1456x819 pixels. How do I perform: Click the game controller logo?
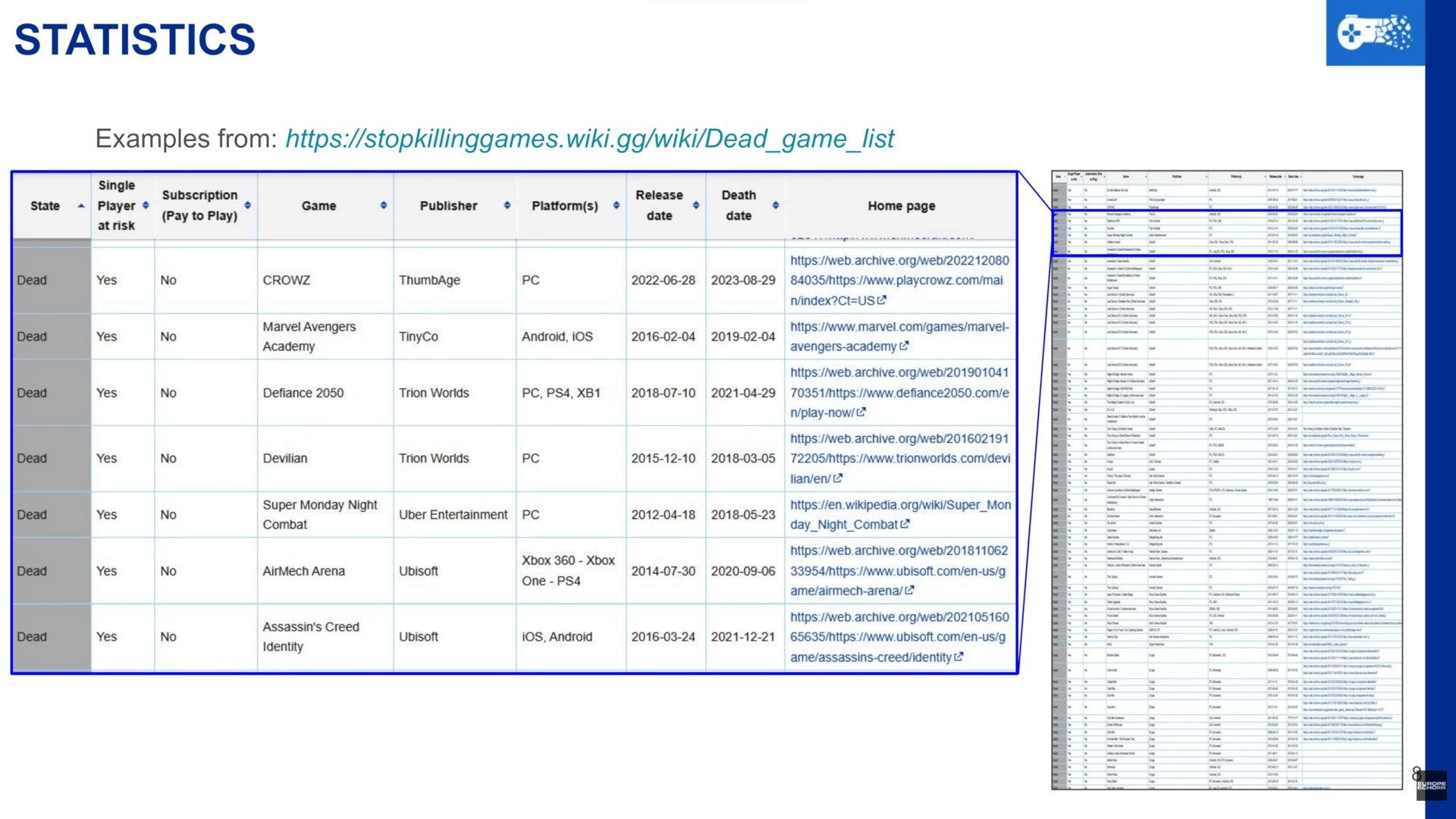click(x=1375, y=33)
